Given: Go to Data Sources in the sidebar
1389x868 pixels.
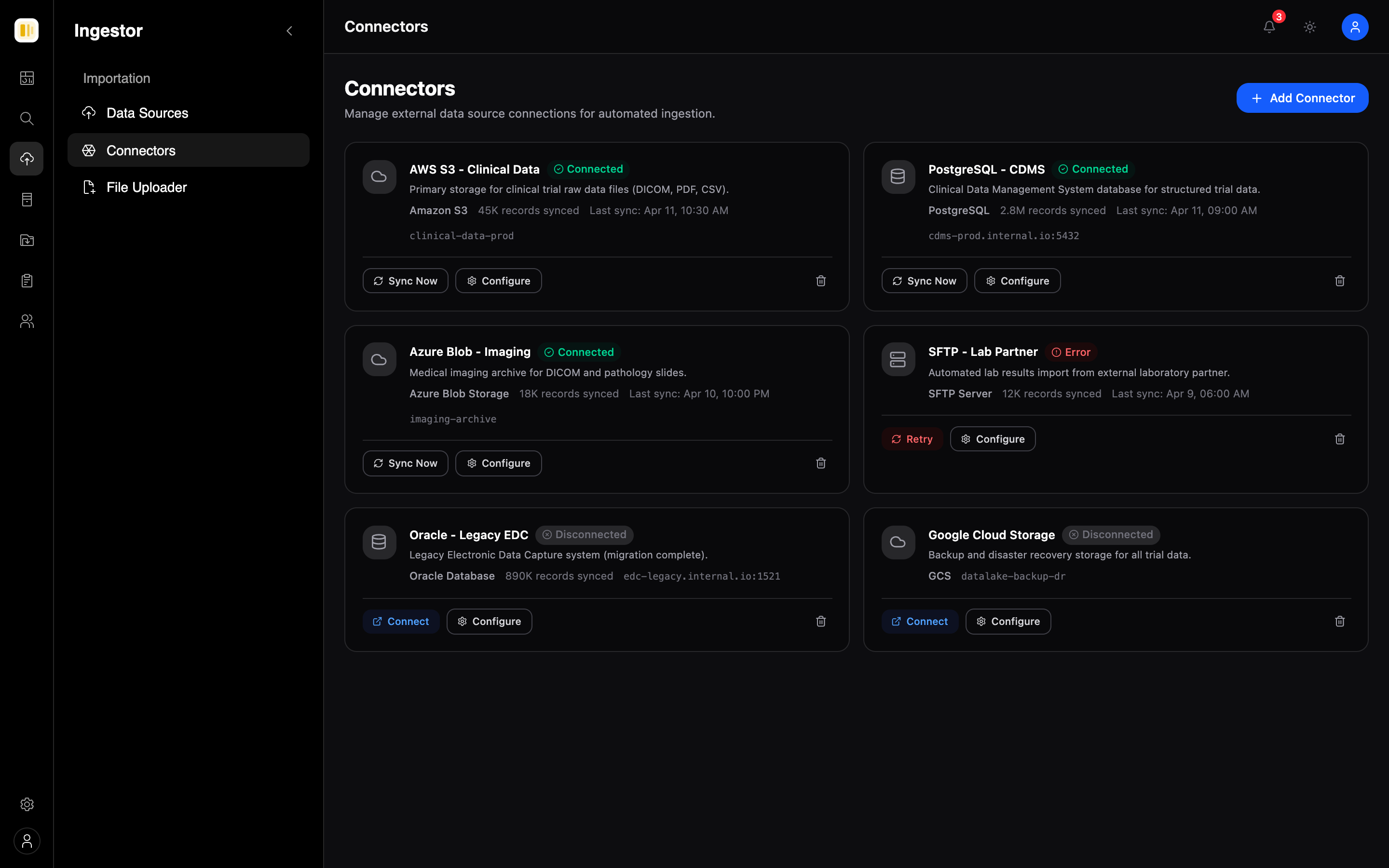Looking at the screenshot, I should 188,113.
